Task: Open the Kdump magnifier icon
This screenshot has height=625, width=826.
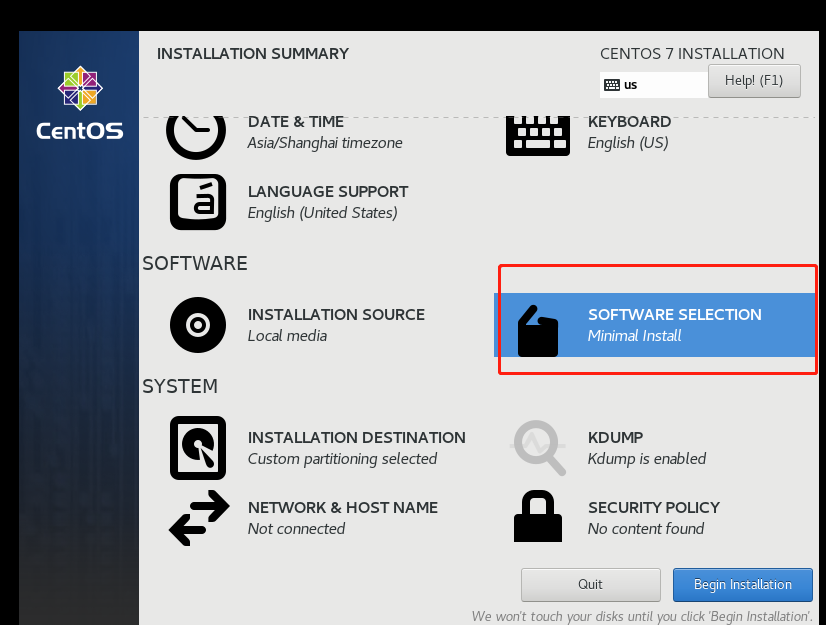Action: click(x=538, y=448)
